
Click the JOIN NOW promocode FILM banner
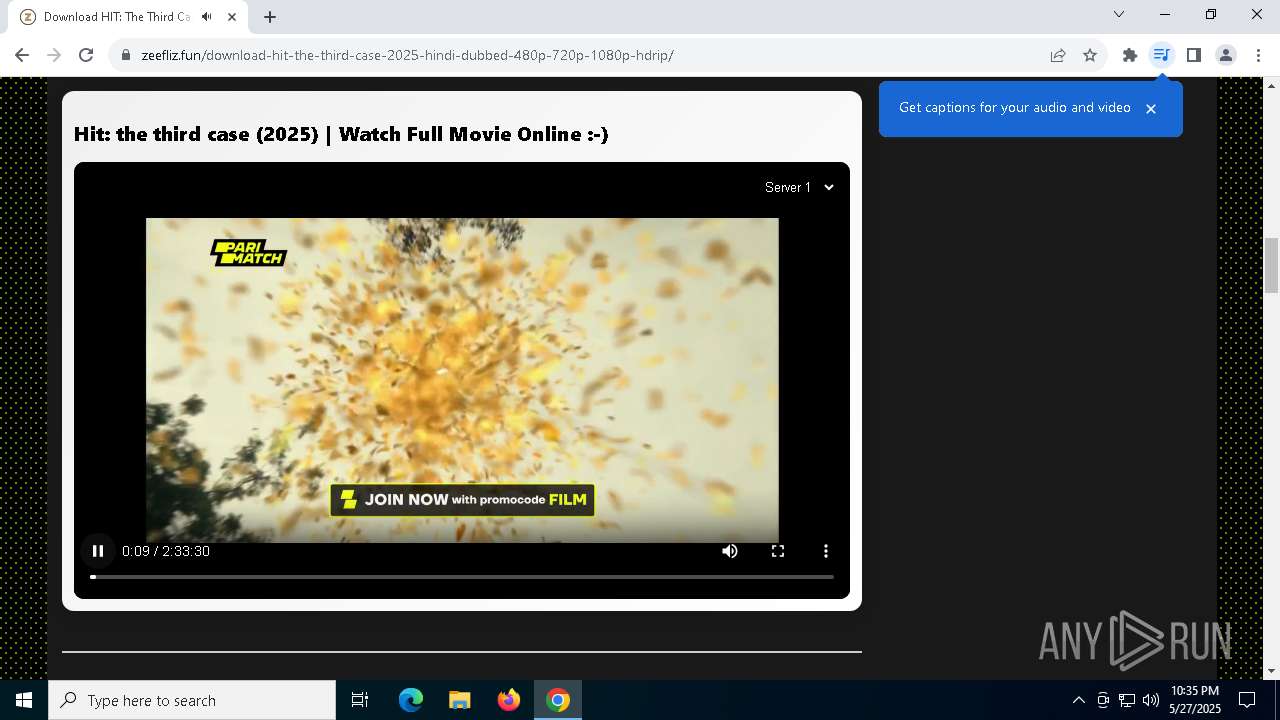click(x=462, y=500)
